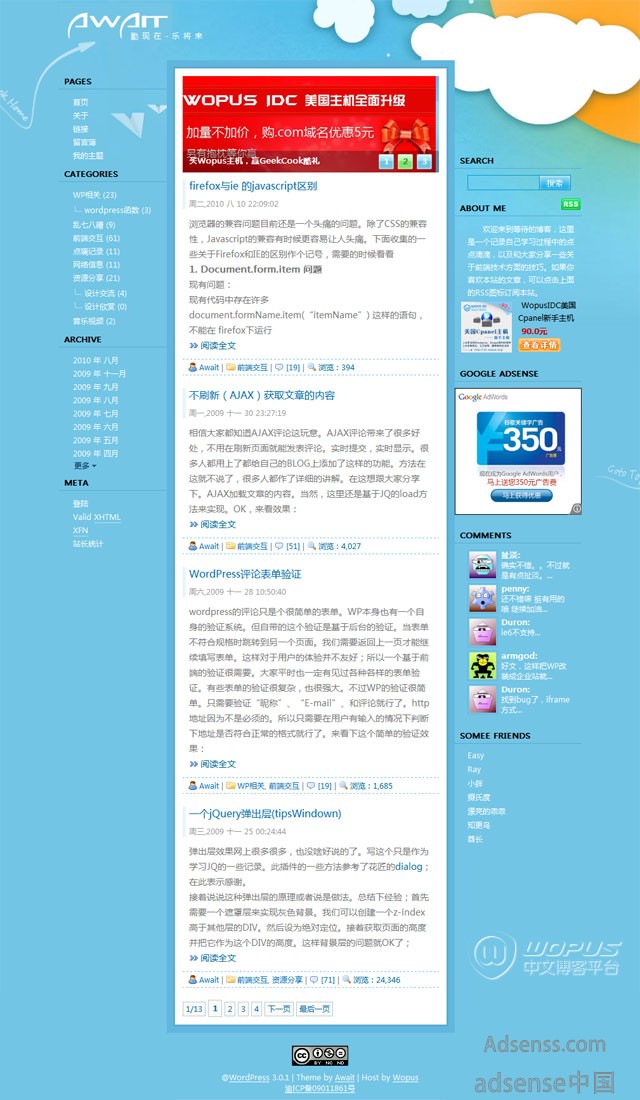Click the folder icon on the AJAX post
Screen dimensions: 640x1100
coord(230,546)
